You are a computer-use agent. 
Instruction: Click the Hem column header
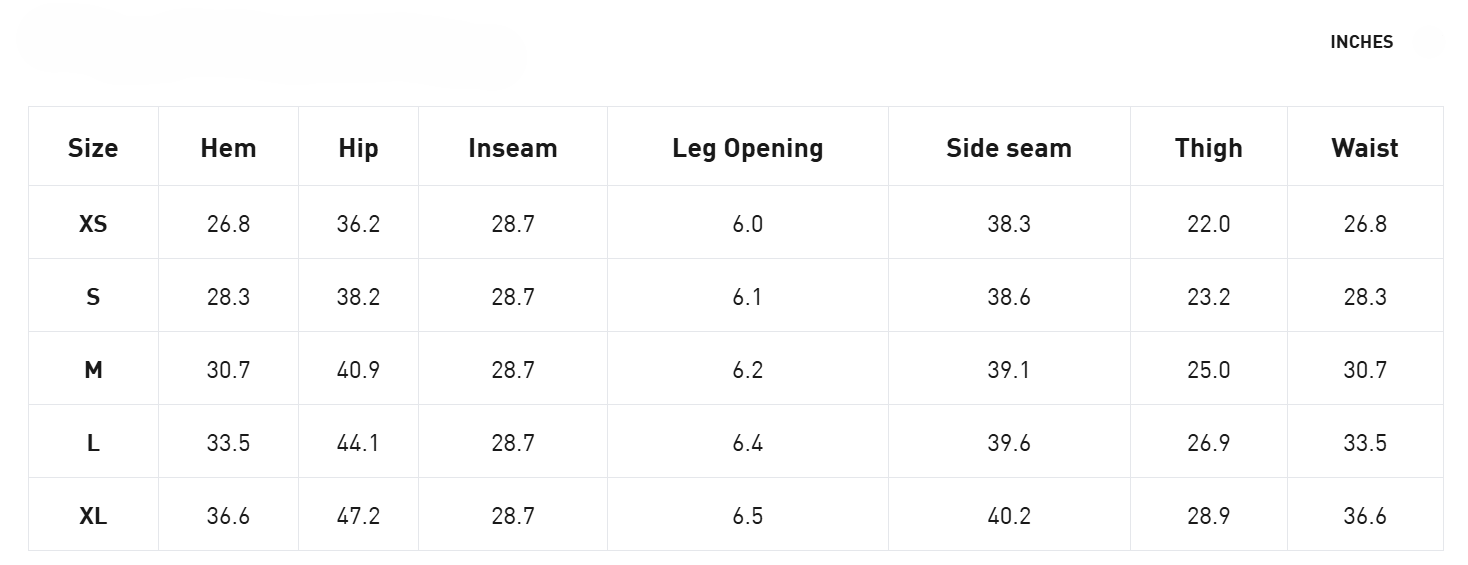click(228, 148)
